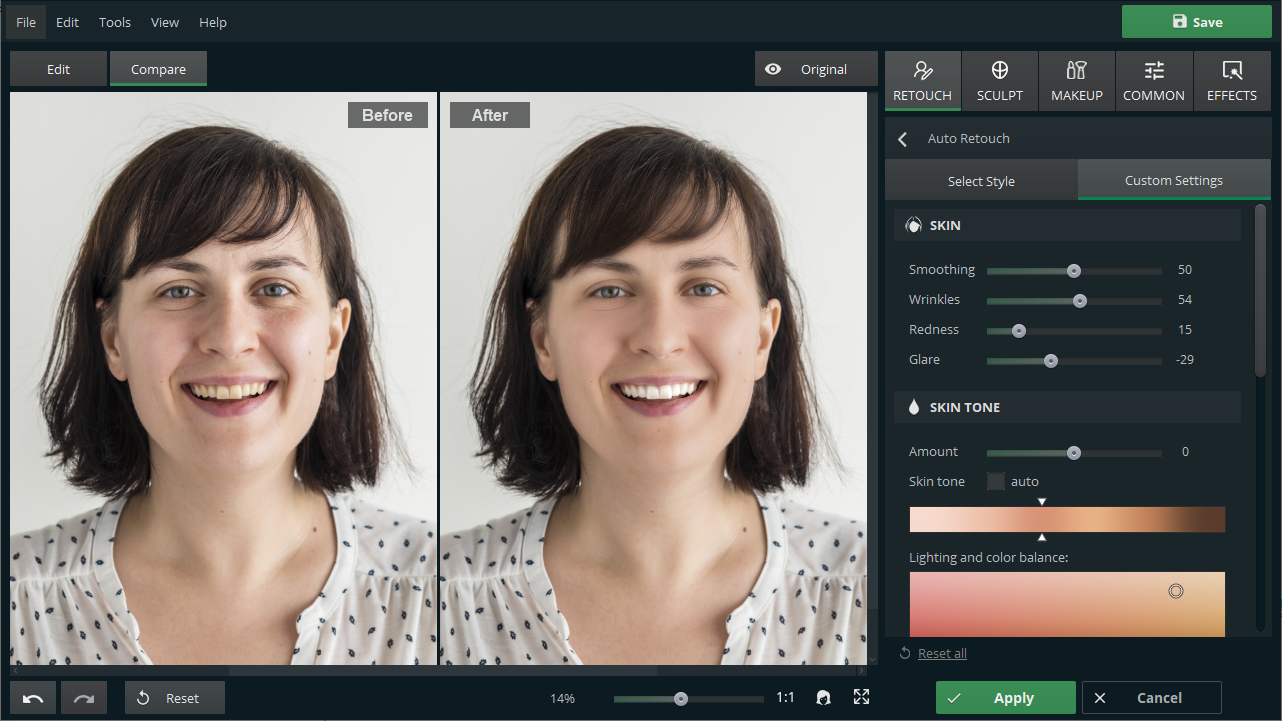Set zoom to 1:1 scale
Screen dimensions: 1282x721
click(x=785, y=698)
